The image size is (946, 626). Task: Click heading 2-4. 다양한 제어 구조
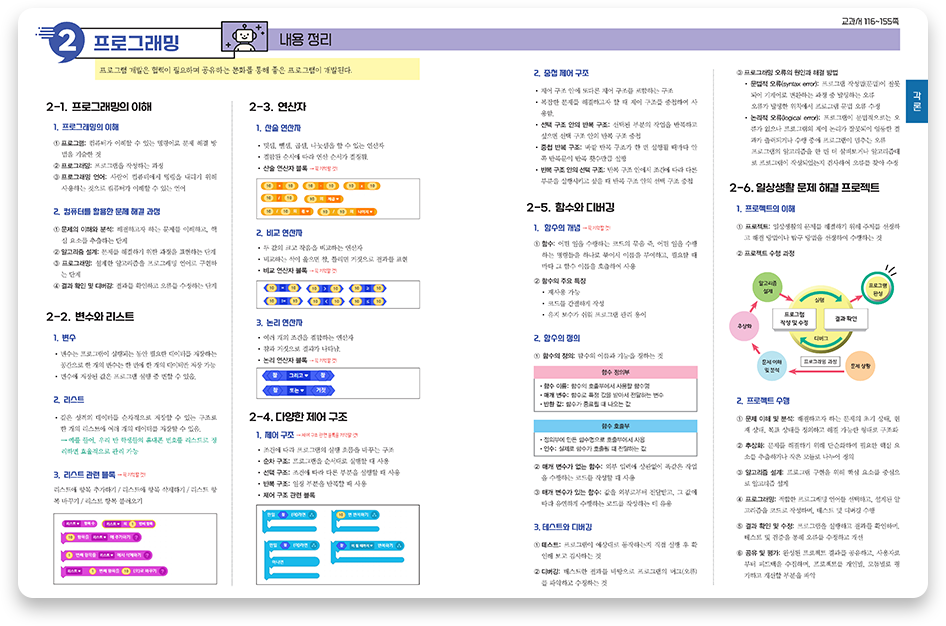pyautogui.click(x=298, y=417)
